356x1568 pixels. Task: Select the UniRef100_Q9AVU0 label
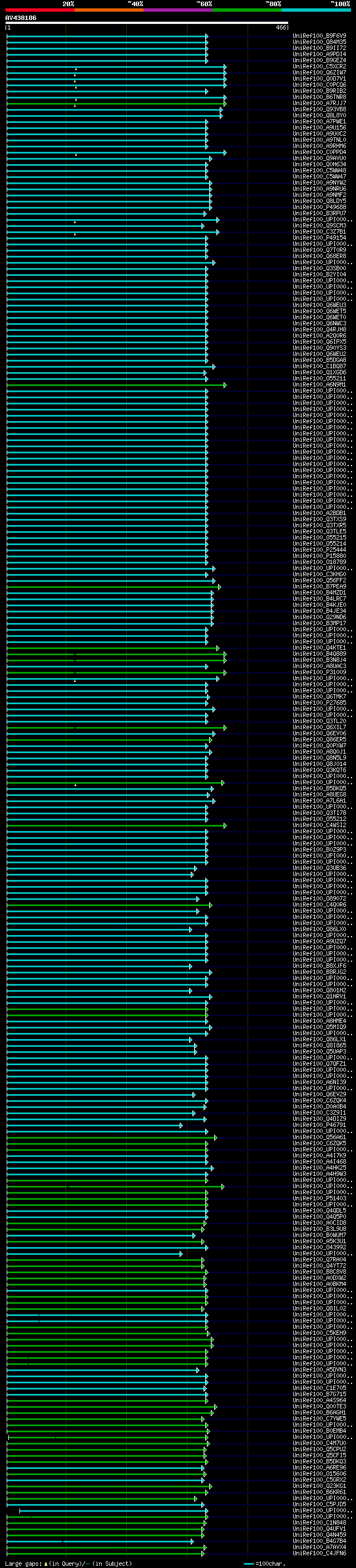(x=319, y=159)
